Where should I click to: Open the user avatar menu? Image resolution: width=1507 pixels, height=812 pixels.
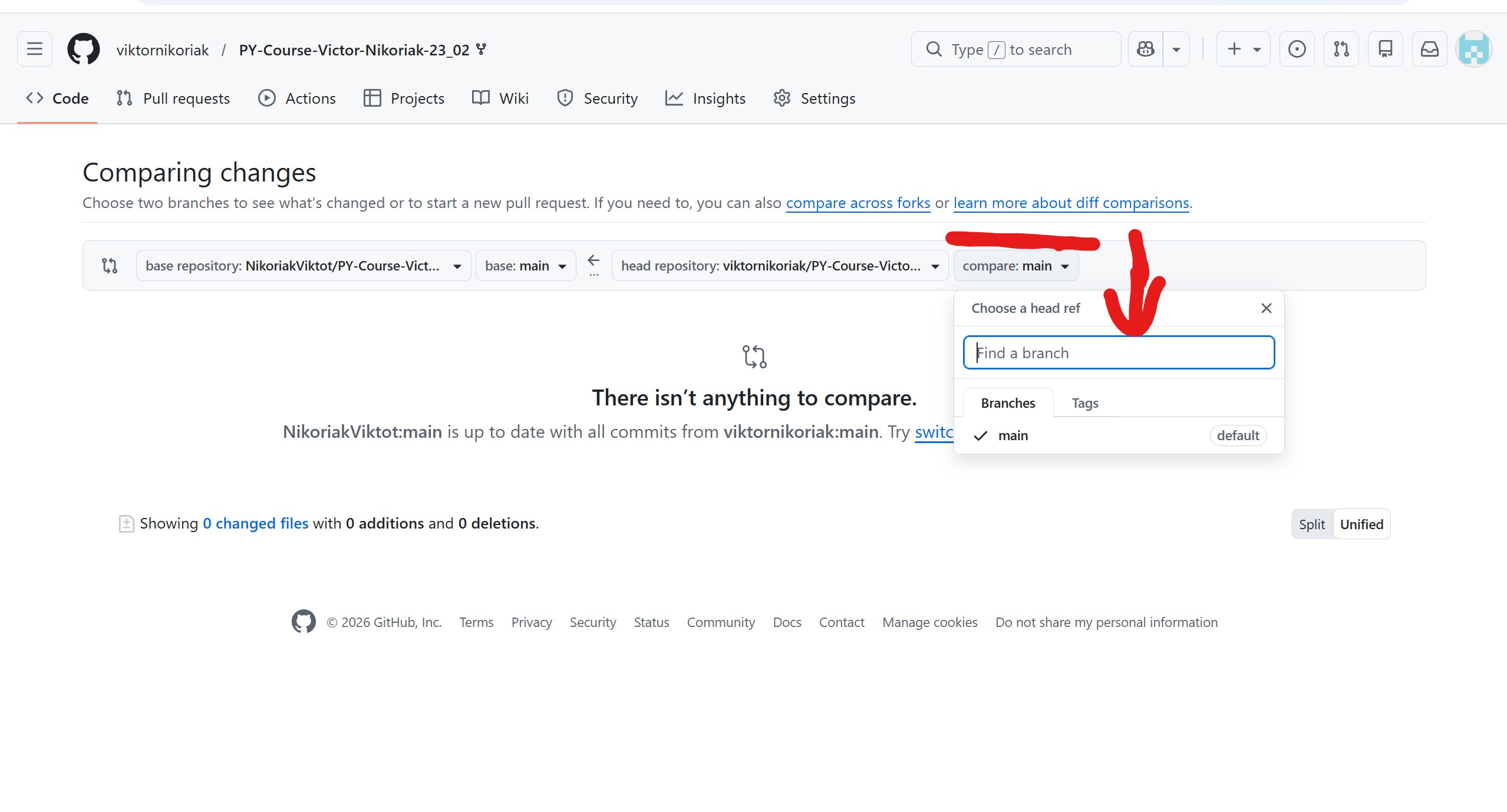1474,49
